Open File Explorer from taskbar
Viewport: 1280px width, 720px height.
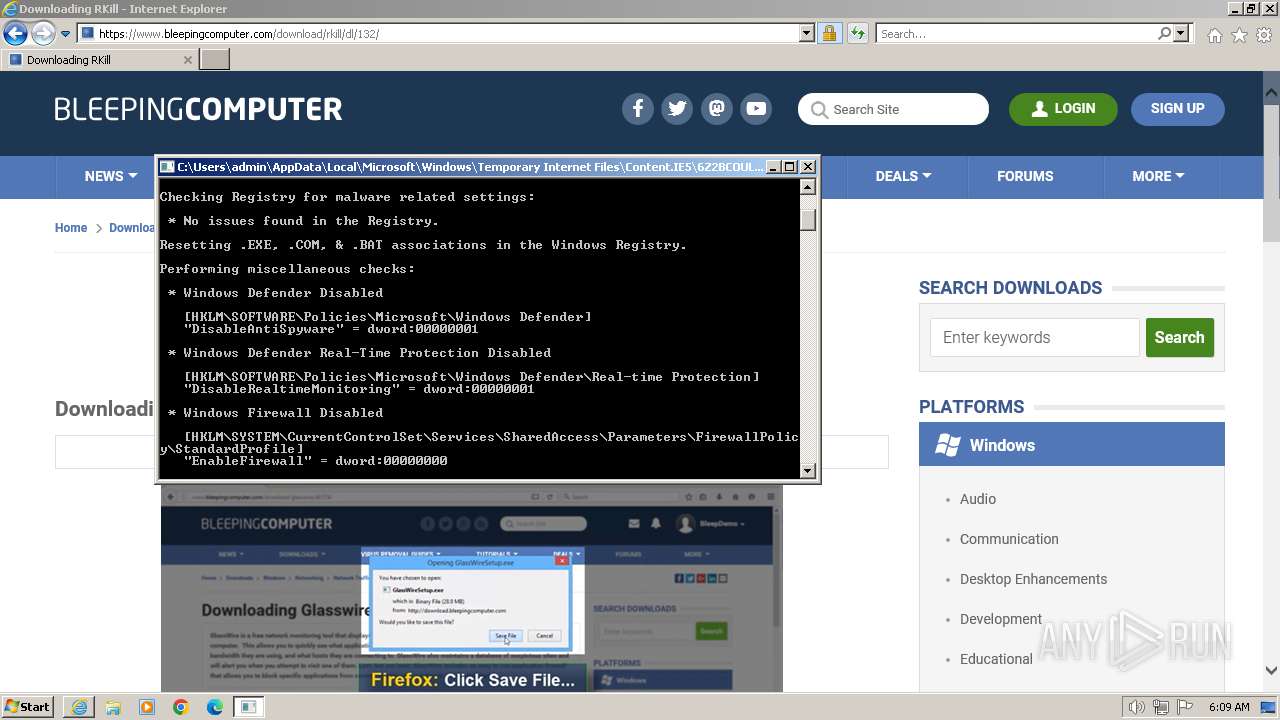[113, 707]
